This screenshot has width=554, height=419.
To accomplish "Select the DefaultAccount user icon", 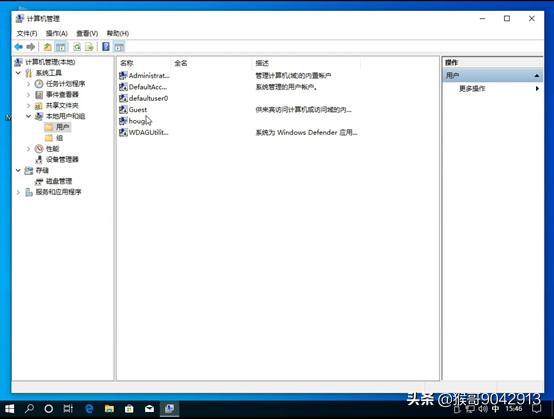I will 123,87.
